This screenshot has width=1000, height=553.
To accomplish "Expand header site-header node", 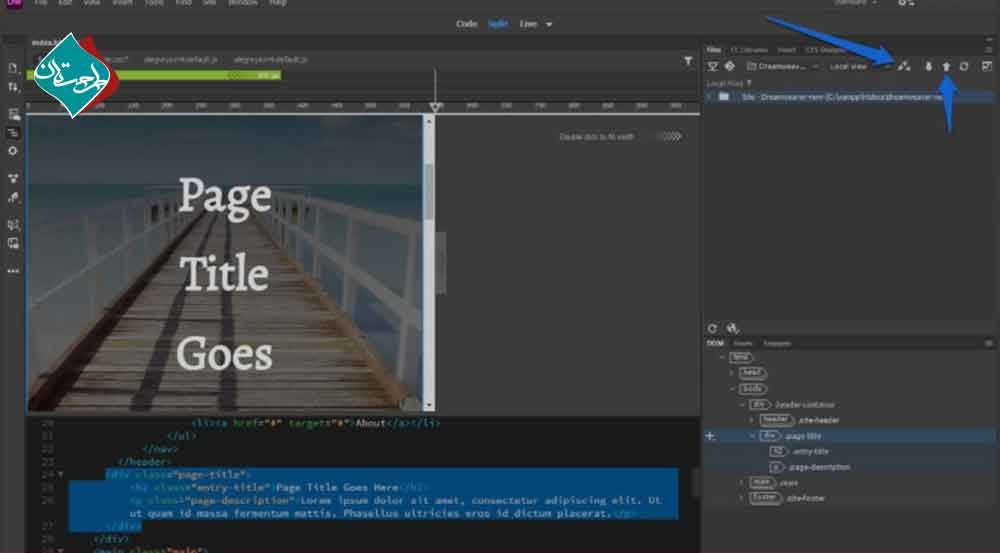I will tap(752, 420).
